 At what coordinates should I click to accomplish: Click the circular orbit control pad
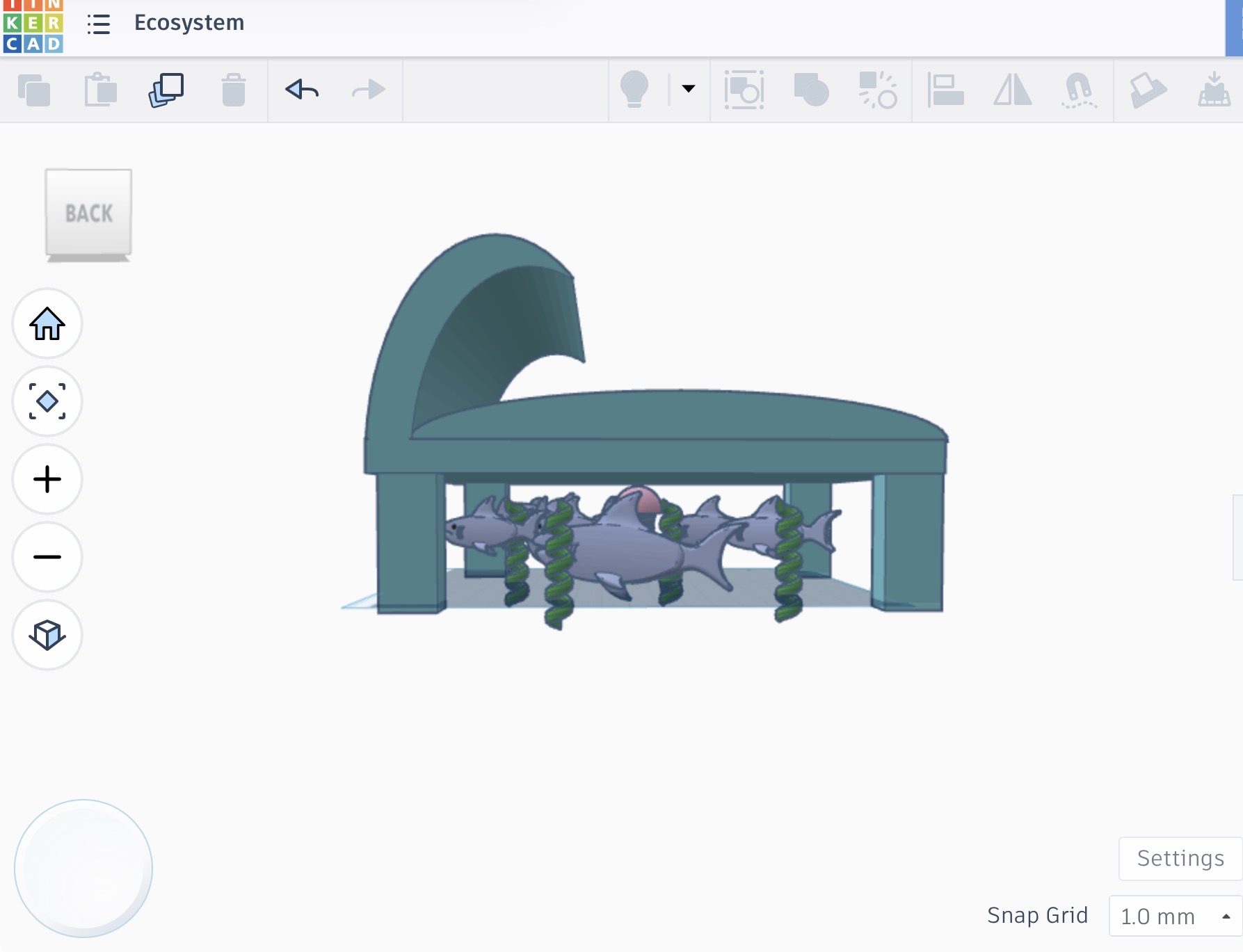pyautogui.click(x=83, y=869)
